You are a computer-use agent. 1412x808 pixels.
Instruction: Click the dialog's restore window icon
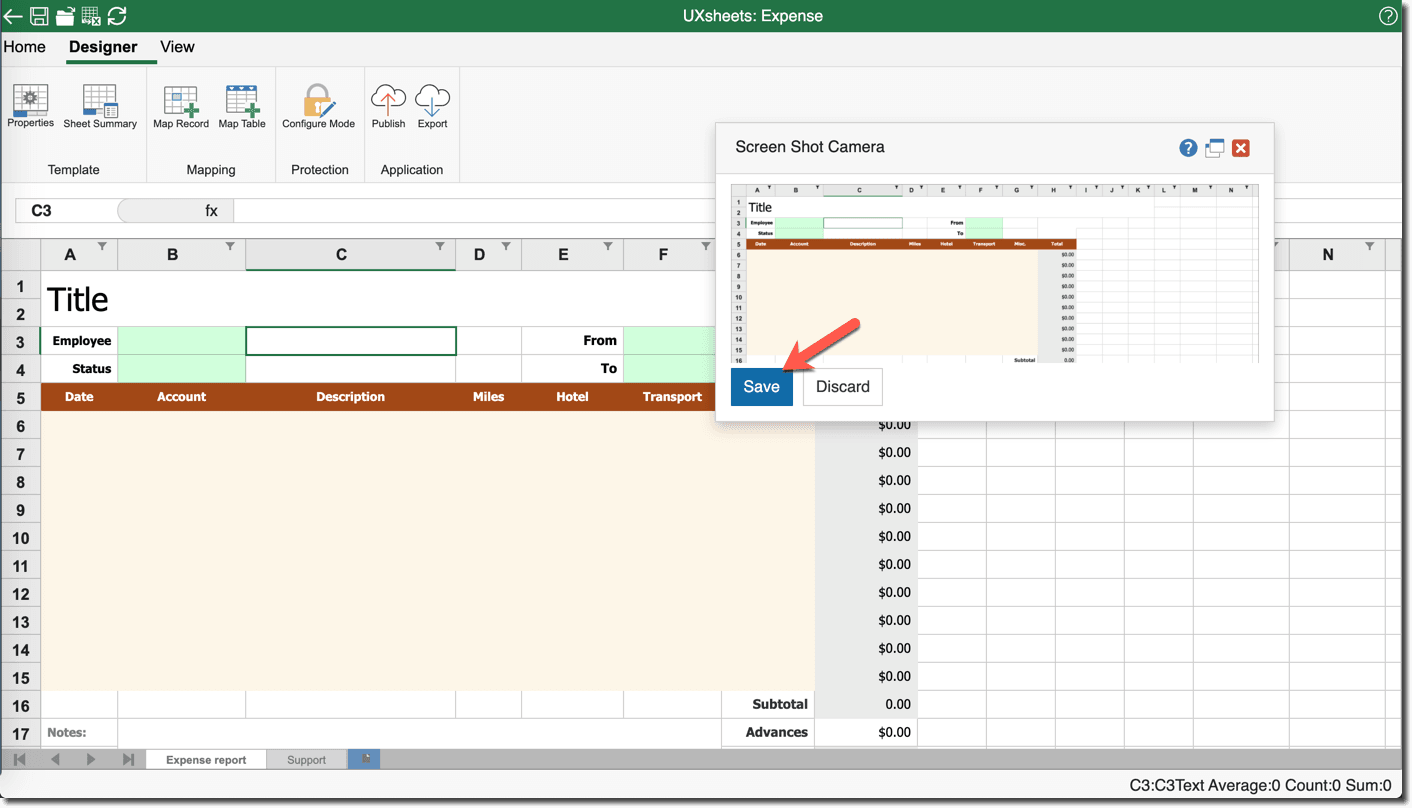pyautogui.click(x=1215, y=148)
